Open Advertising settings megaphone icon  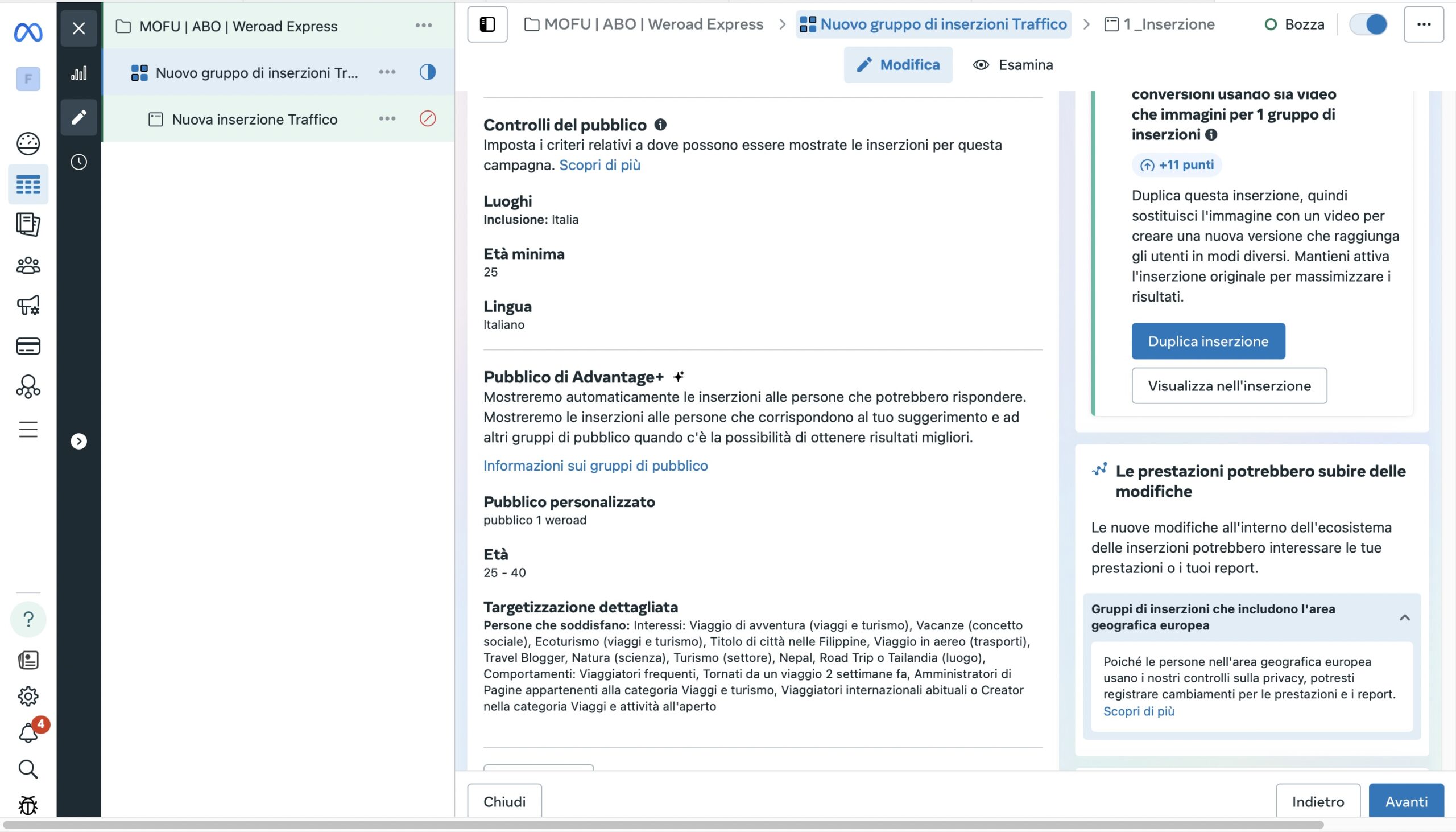tap(28, 306)
